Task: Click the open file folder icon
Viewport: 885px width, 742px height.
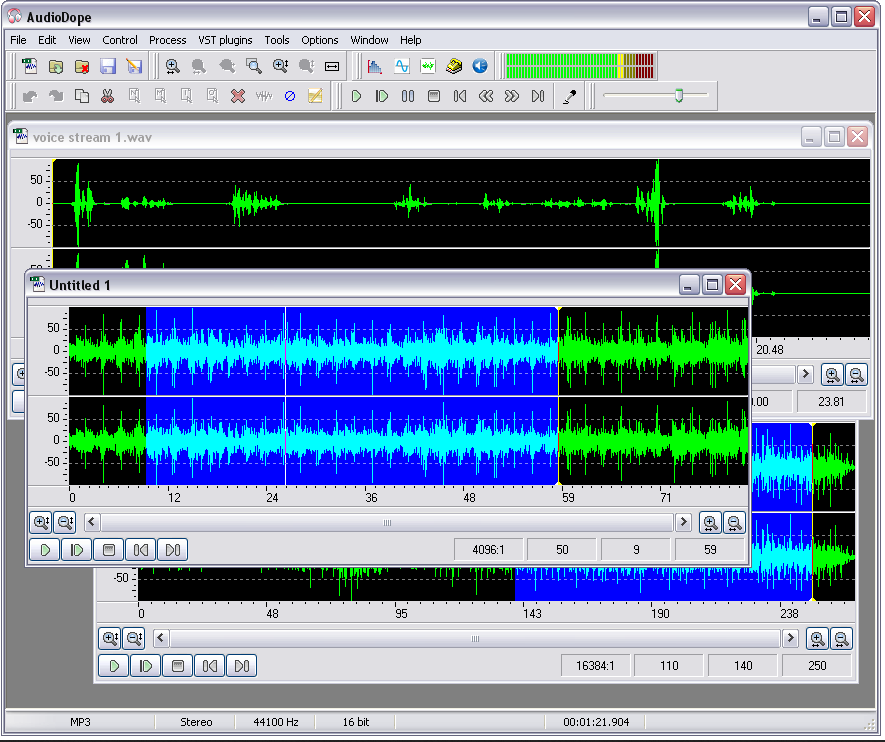Action: tap(56, 66)
